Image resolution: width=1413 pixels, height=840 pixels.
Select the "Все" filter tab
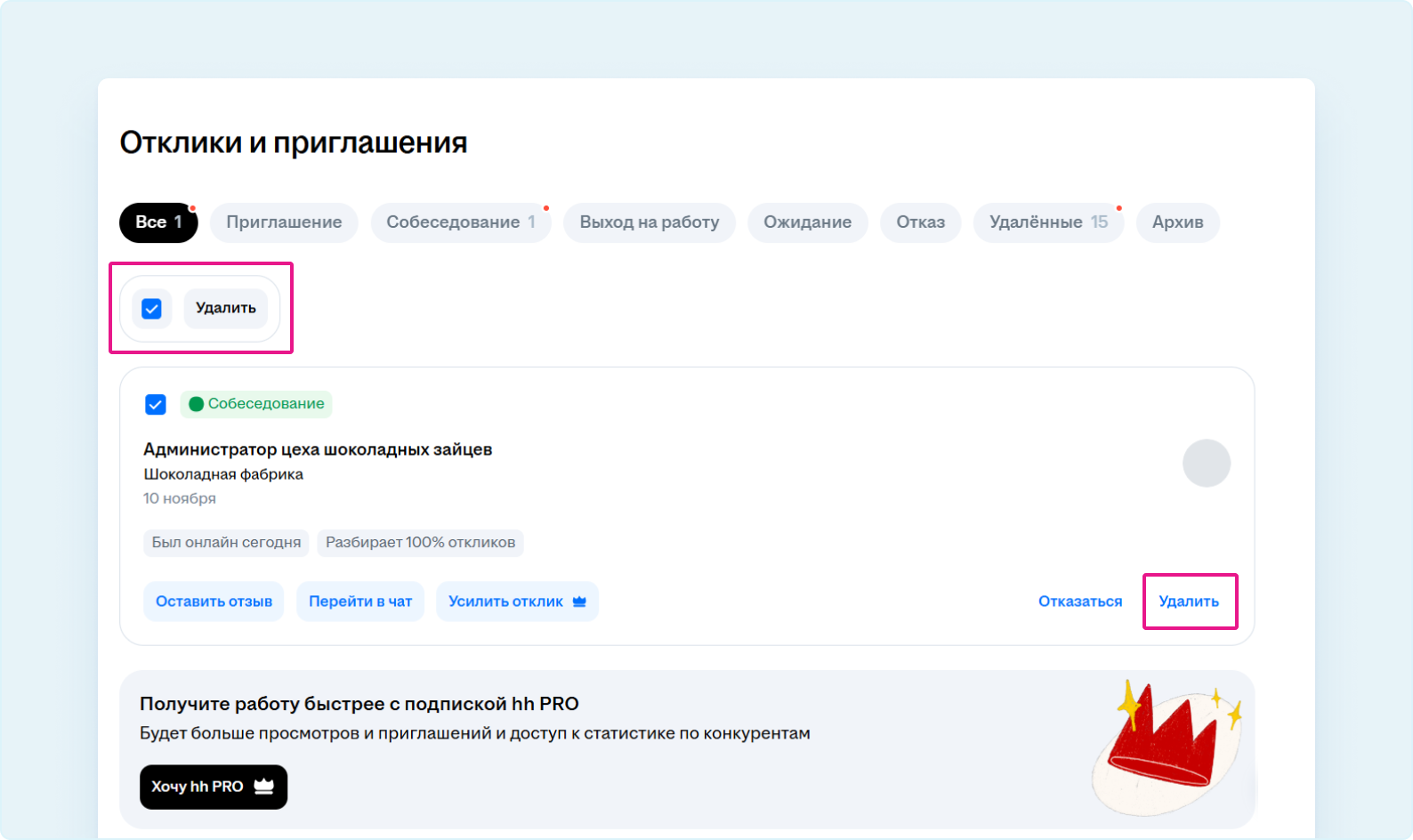[157, 222]
